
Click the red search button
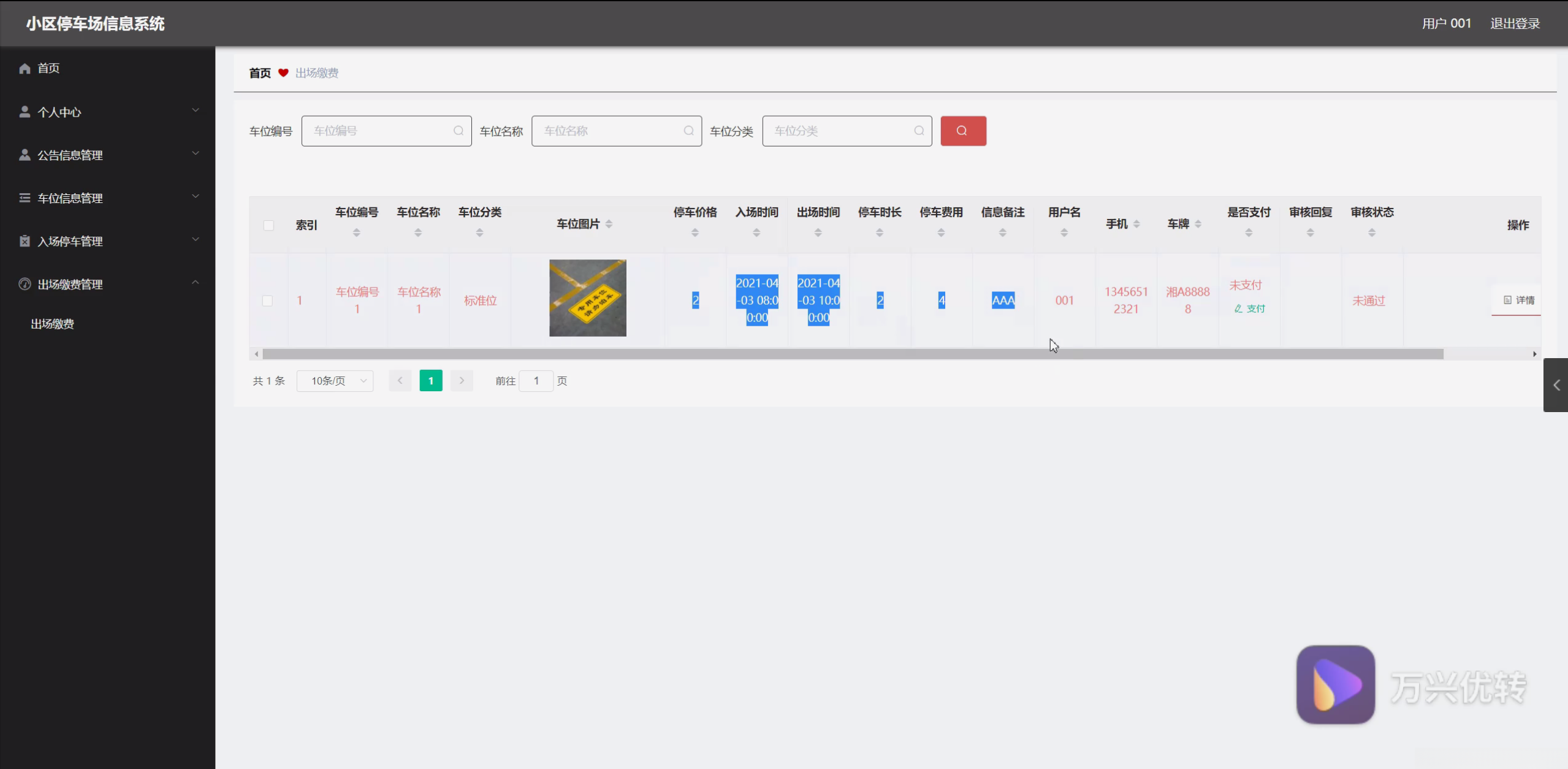tap(963, 131)
